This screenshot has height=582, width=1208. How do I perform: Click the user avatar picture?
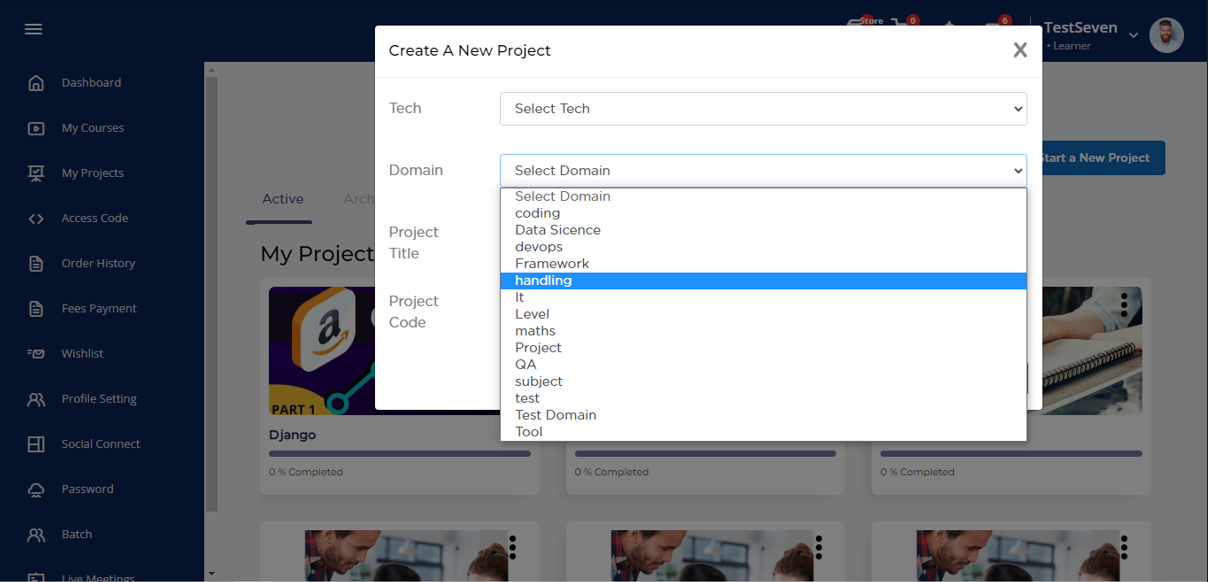(x=1166, y=35)
